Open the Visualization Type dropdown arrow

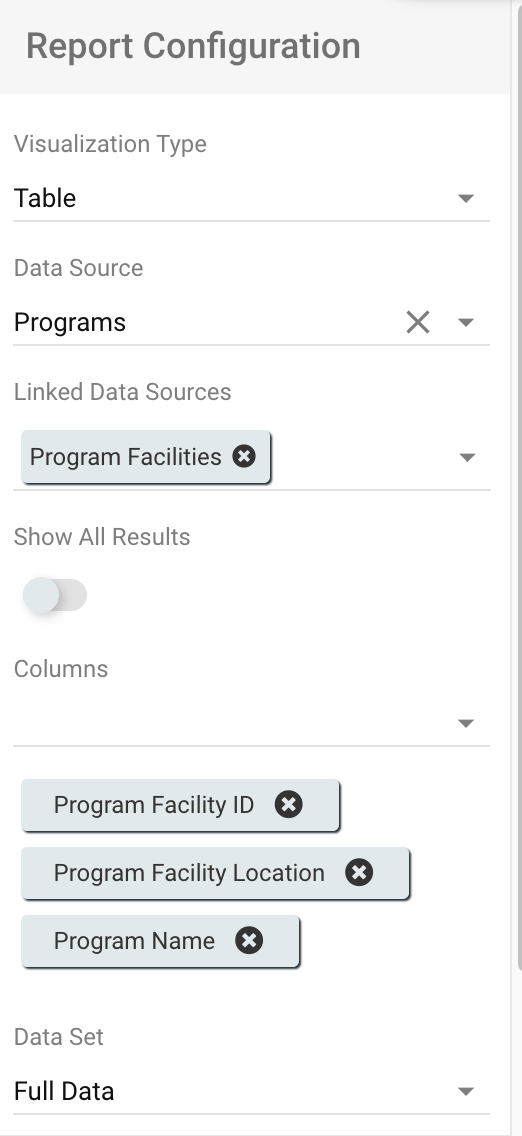pos(466,198)
